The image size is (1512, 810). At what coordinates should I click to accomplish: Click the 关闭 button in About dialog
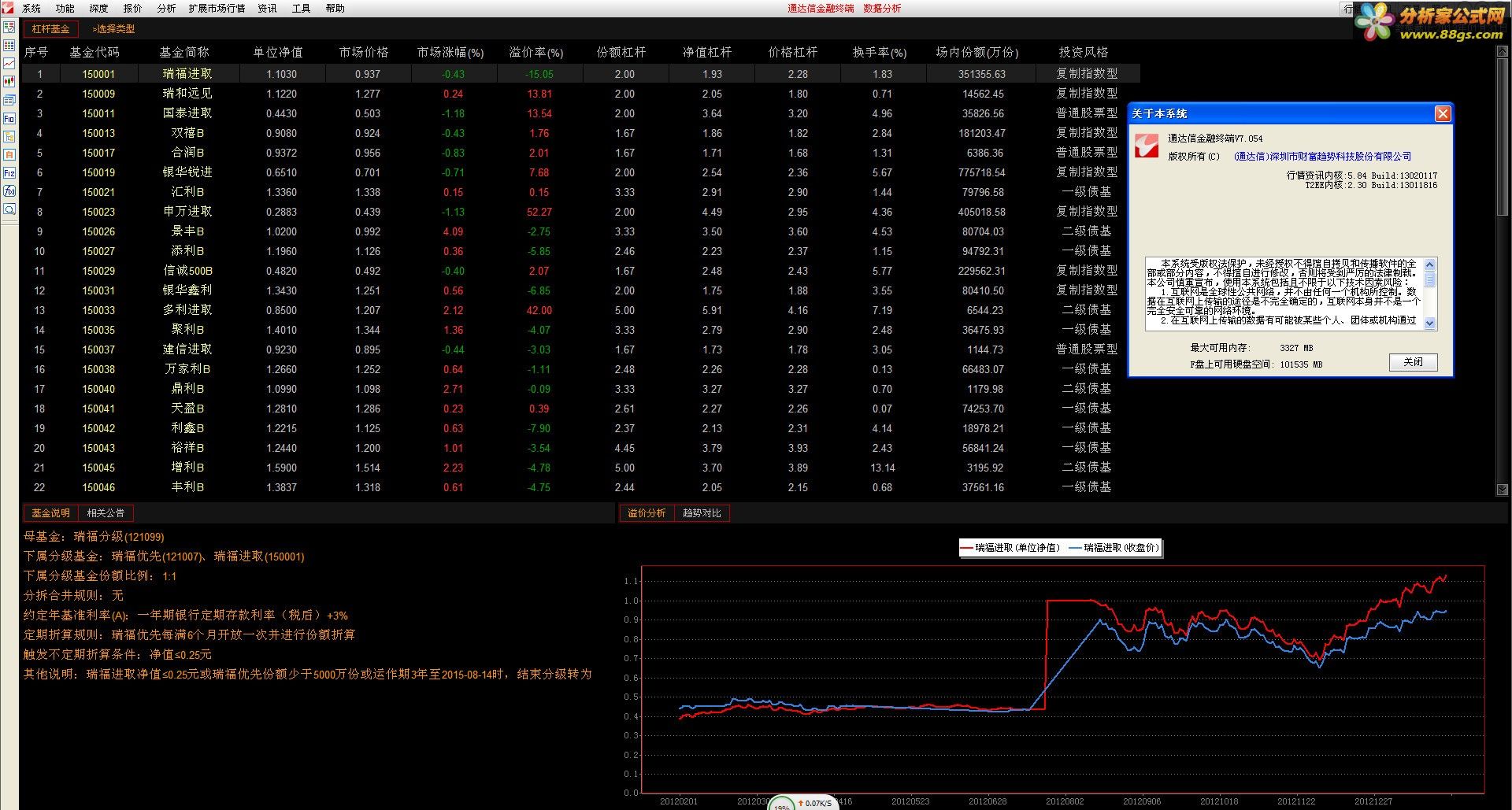(1414, 362)
